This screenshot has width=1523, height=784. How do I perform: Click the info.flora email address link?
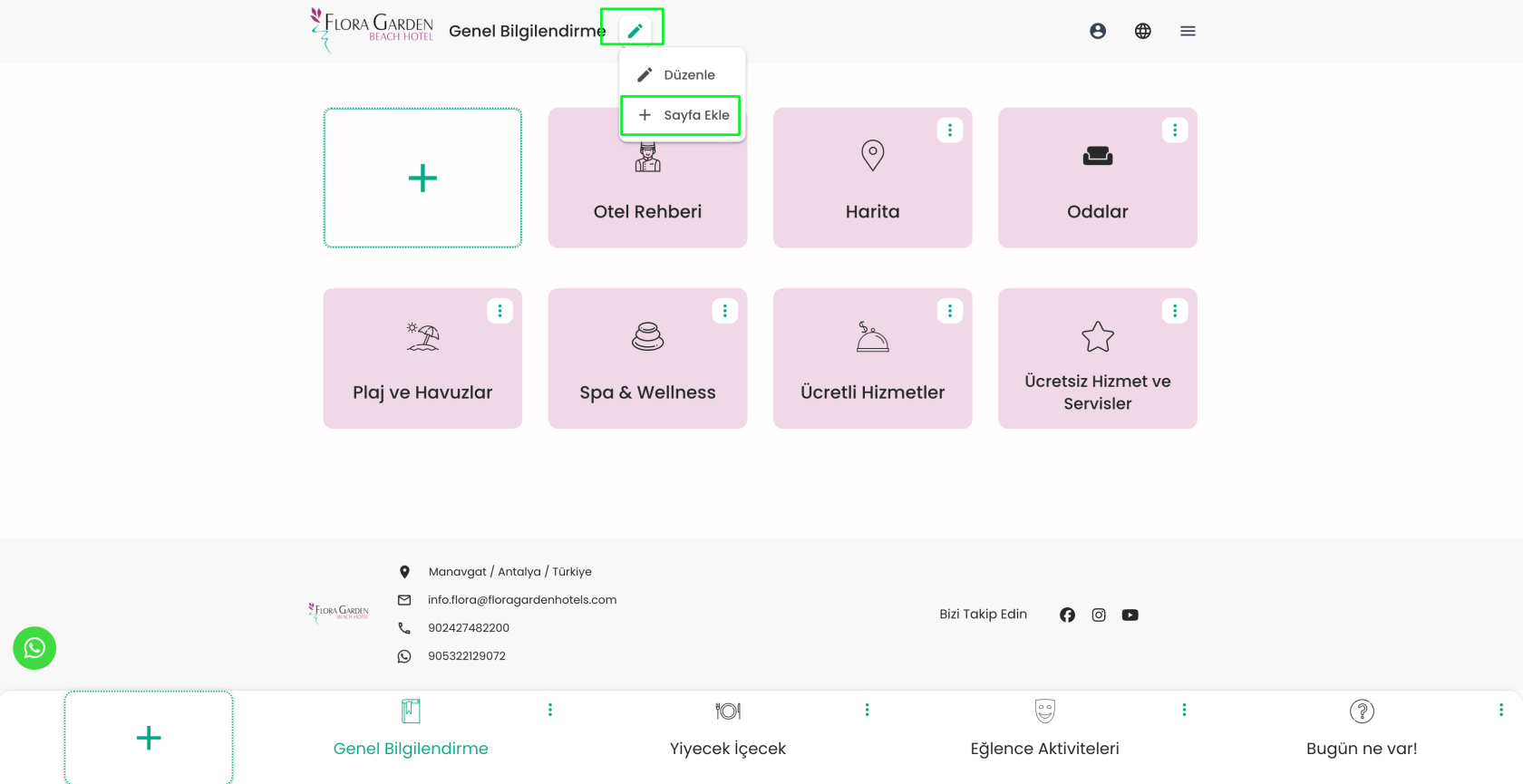521,600
